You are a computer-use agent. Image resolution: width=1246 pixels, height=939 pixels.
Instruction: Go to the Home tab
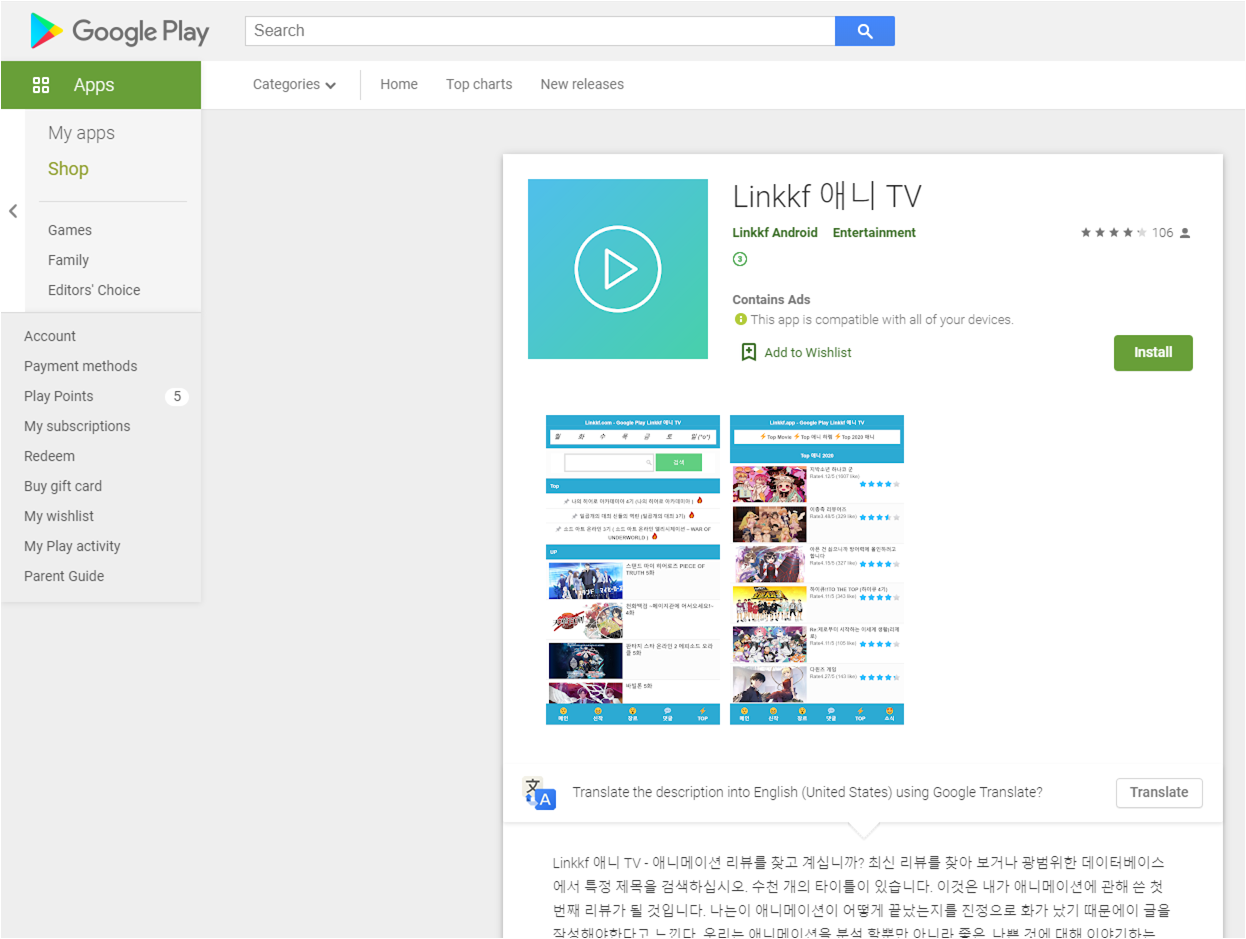(x=399, y=85)
